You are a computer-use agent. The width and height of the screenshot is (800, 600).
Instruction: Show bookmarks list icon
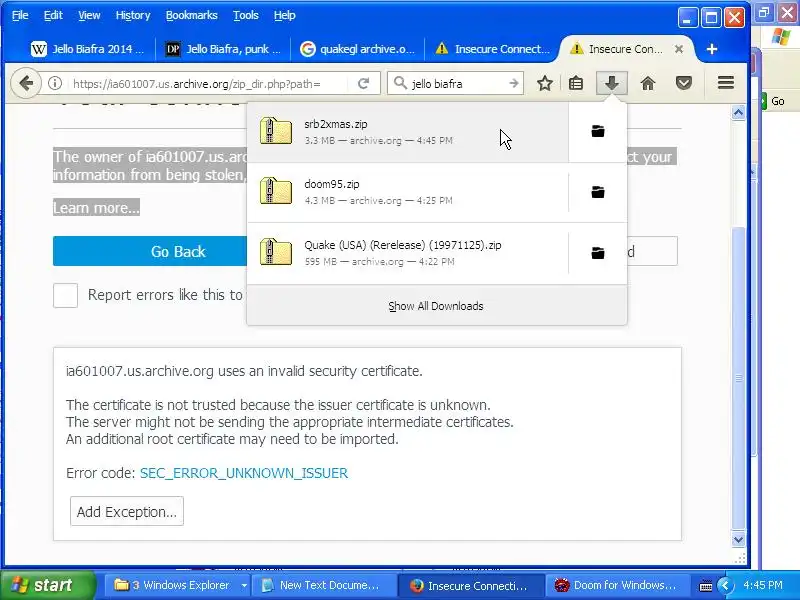576,83
